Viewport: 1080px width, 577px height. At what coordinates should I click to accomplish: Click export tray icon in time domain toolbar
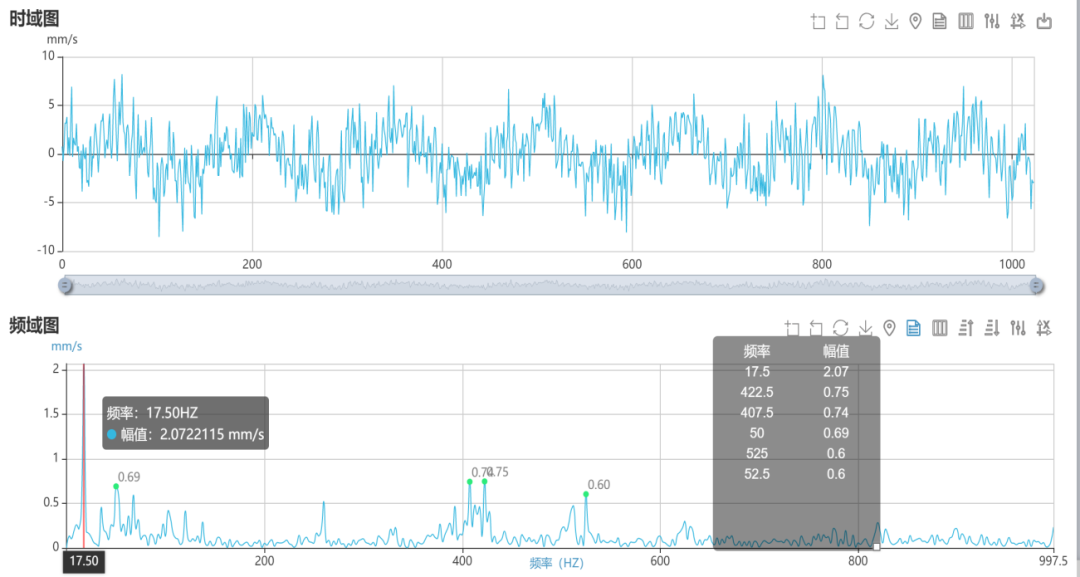click(1044, 22)
